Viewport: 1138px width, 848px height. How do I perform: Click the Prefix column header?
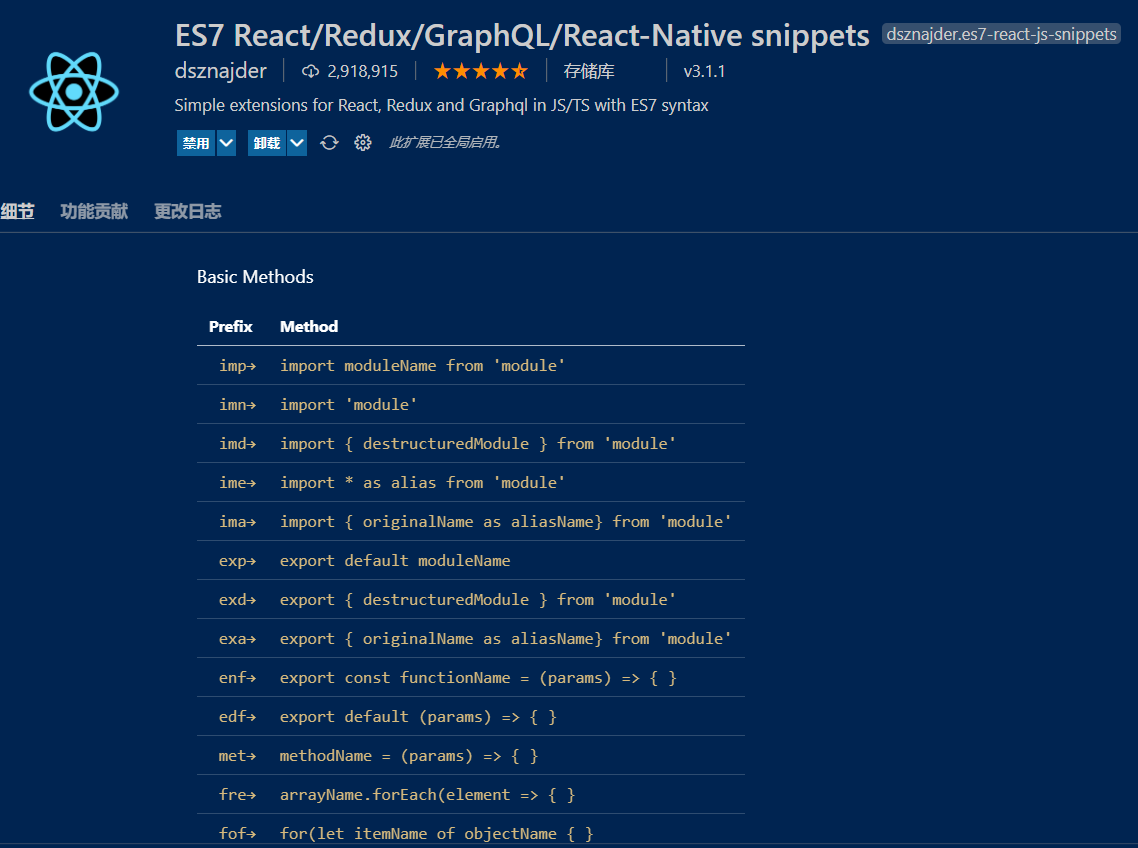pos(231,327)
